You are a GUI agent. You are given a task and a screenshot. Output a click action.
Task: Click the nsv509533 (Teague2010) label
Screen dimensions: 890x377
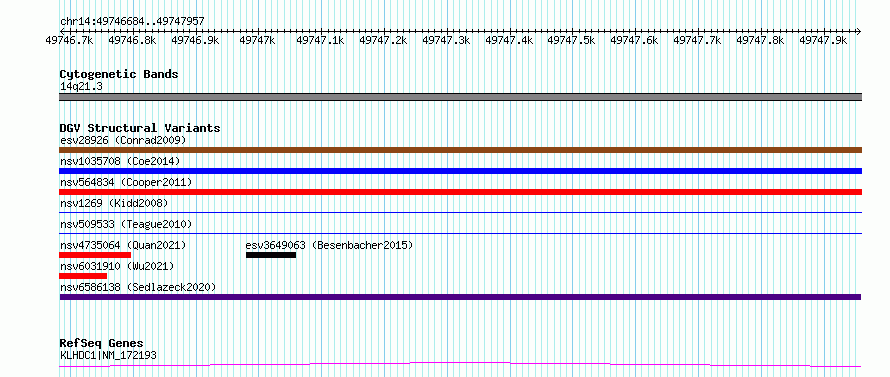(126, 224)
